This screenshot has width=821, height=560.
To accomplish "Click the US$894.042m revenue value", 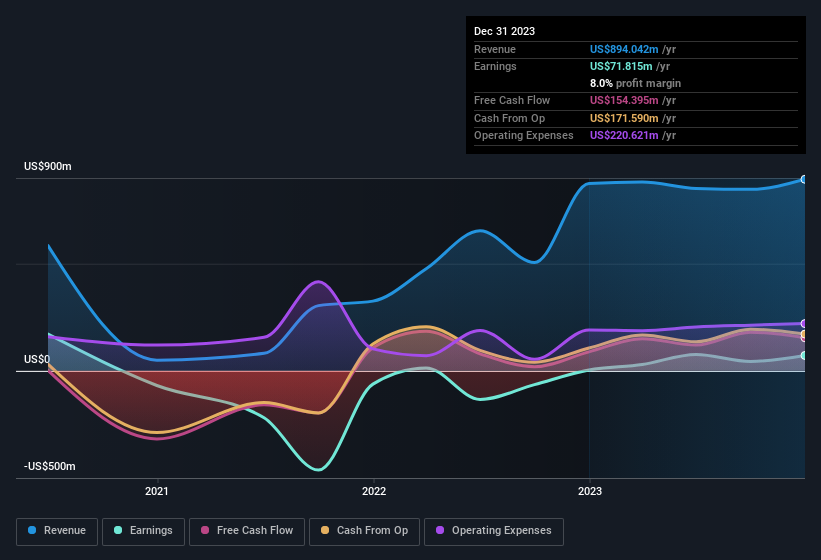I will click(x=624, y=49).
